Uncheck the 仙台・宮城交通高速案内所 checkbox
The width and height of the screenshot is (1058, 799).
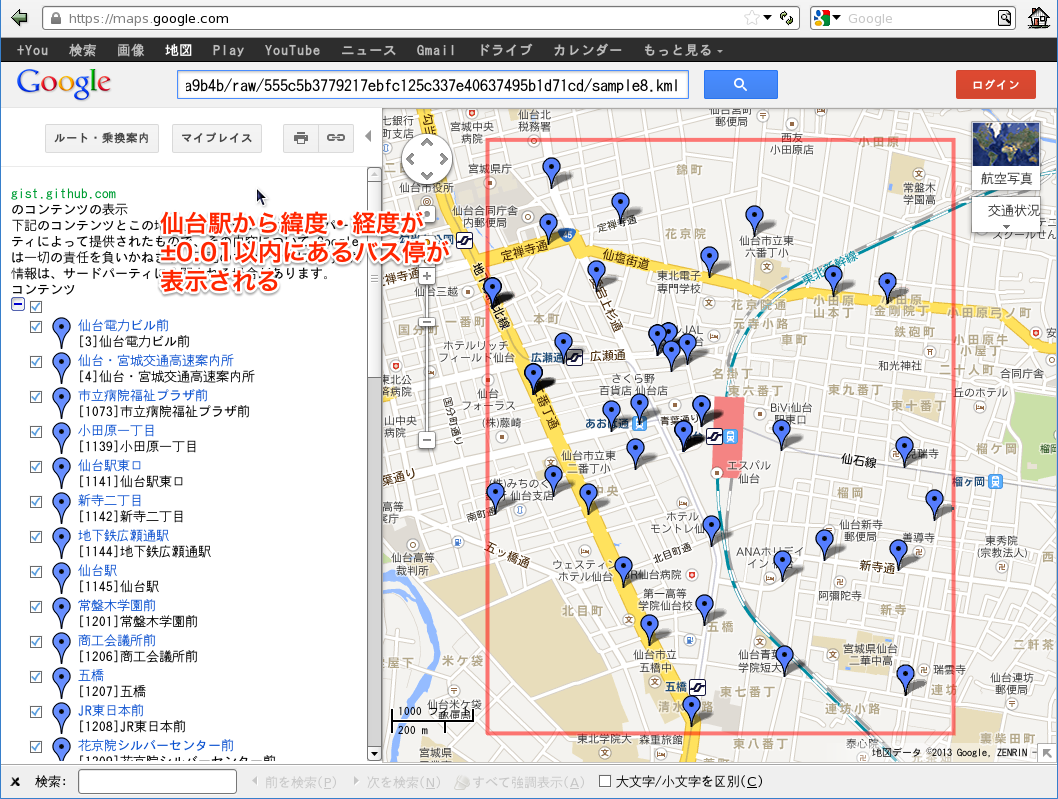[36, 362]
